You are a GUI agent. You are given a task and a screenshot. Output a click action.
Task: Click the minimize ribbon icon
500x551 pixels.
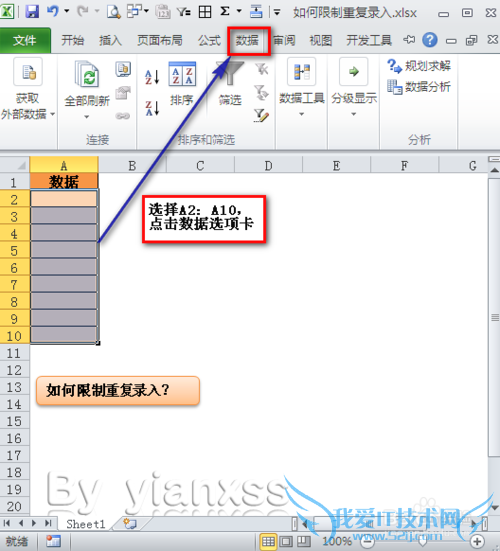pos(409,40)
